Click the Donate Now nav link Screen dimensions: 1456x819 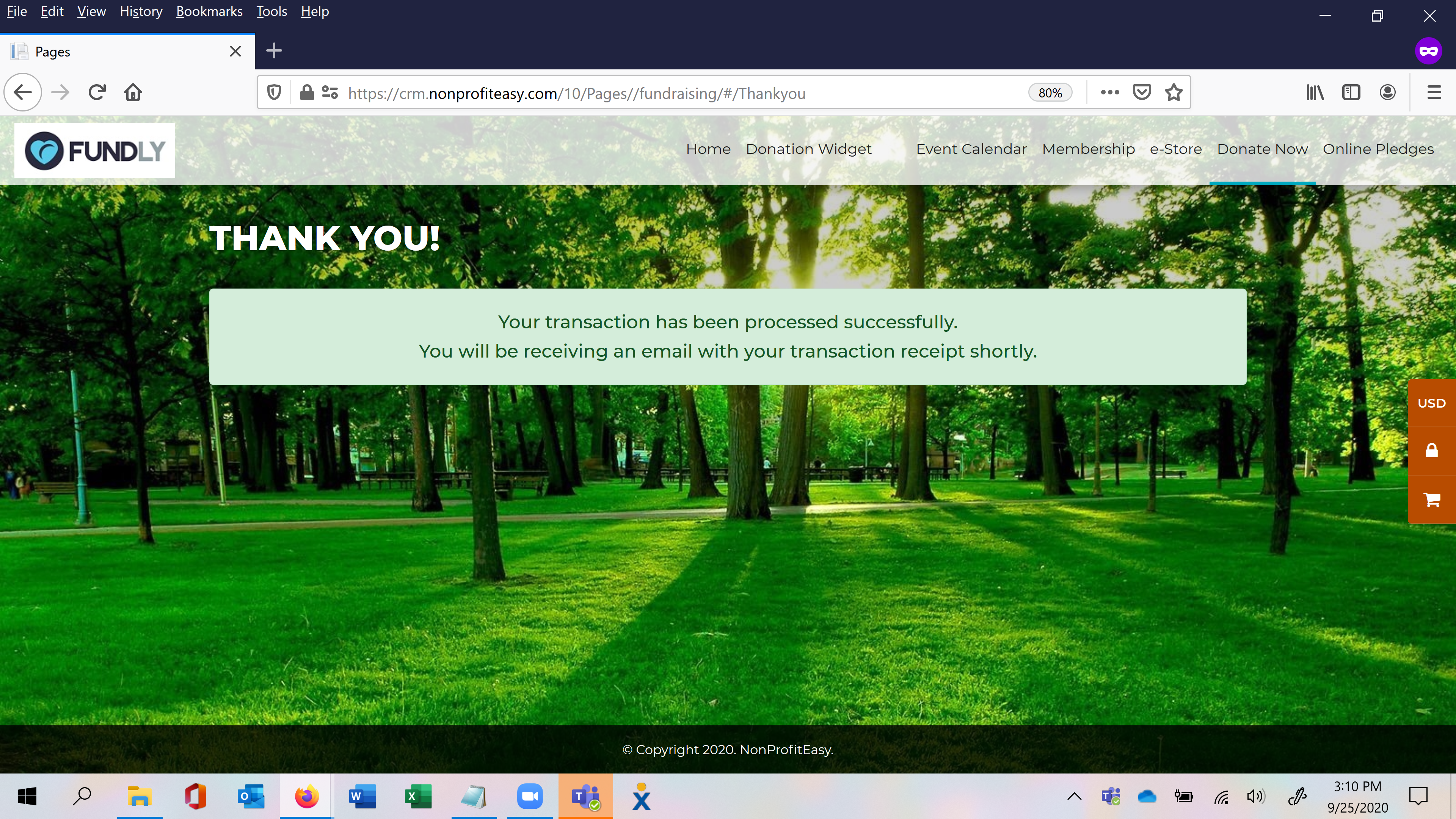pos(1262,149)
